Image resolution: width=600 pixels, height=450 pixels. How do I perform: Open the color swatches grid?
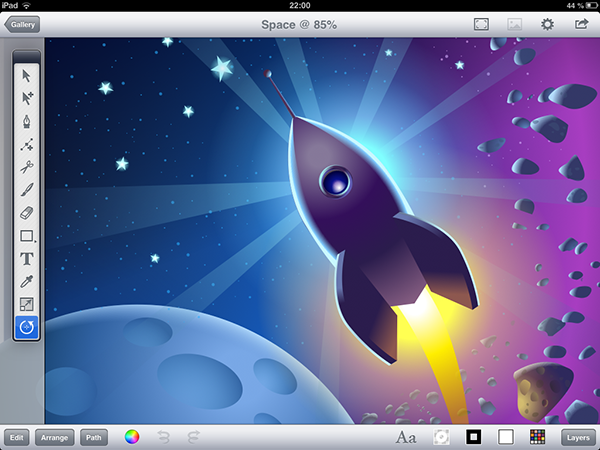tap(537, 437)
